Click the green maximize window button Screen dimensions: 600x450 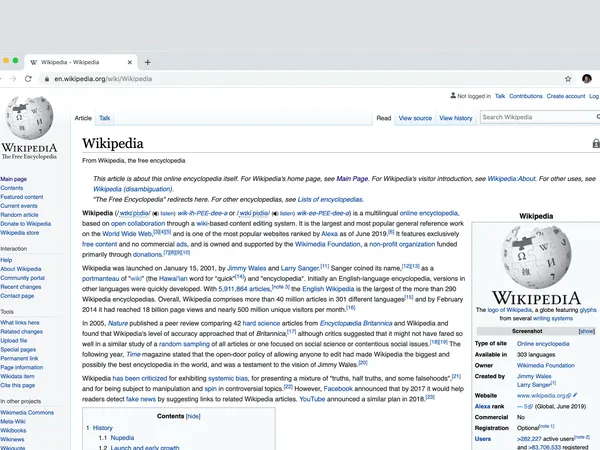click(15, 60)
